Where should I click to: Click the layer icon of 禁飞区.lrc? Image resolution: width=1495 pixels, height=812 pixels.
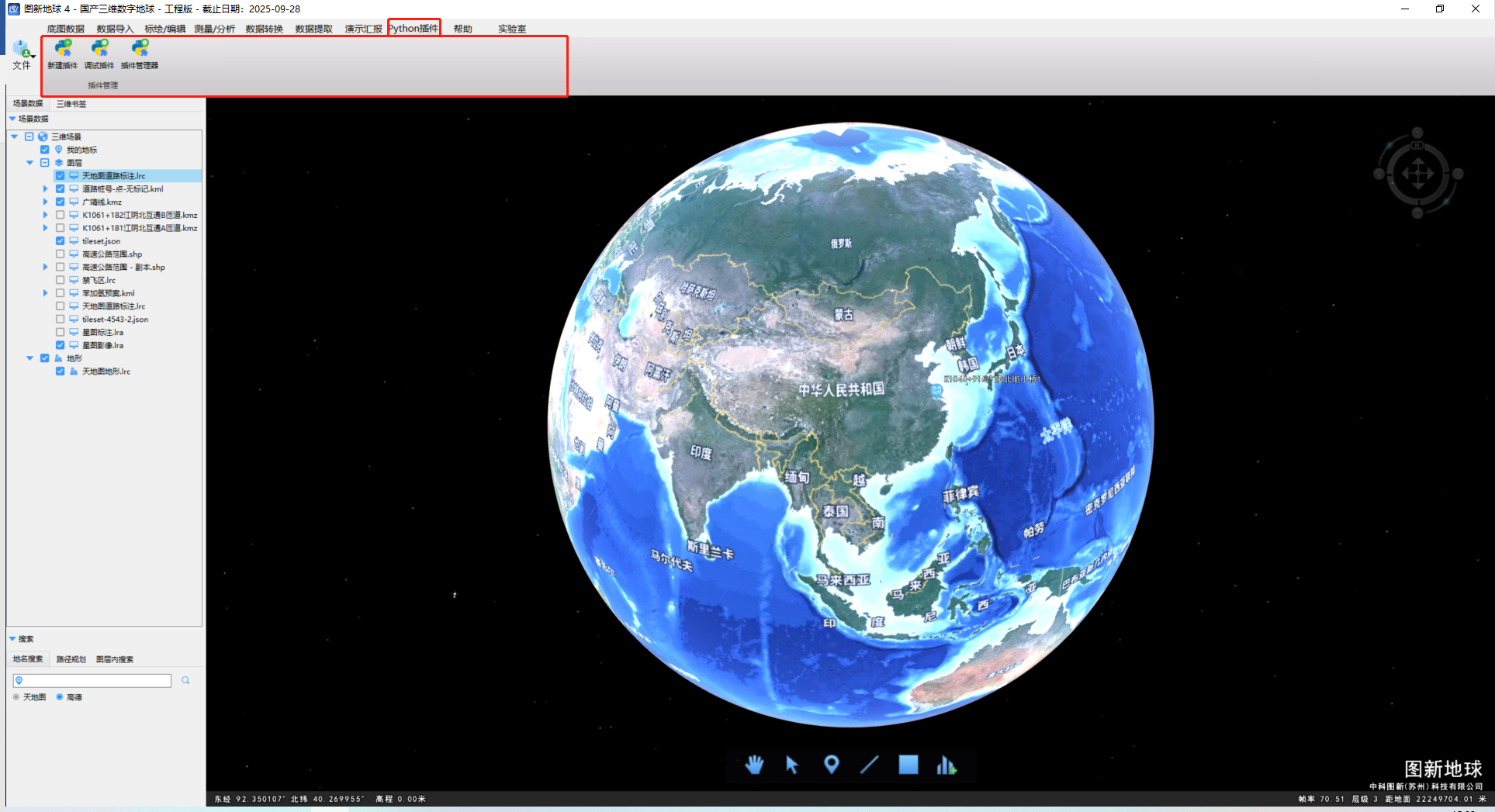[x=74, y=280]
